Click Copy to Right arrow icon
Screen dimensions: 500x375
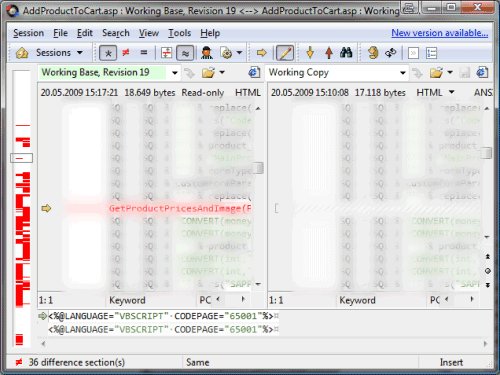tap(262, 53)
